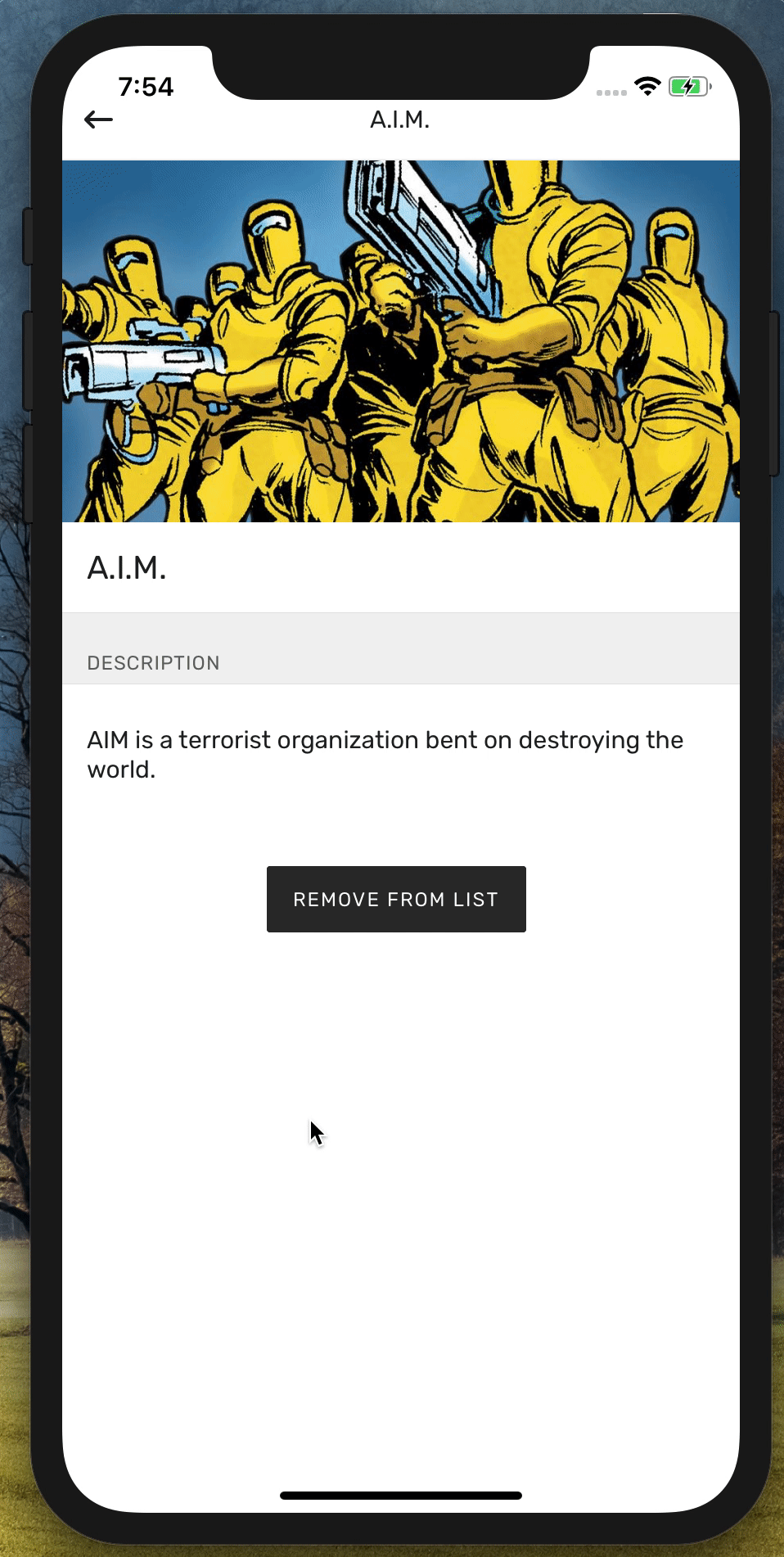
Task: Click the simulator's volume down button
Action: click(27, 473)
